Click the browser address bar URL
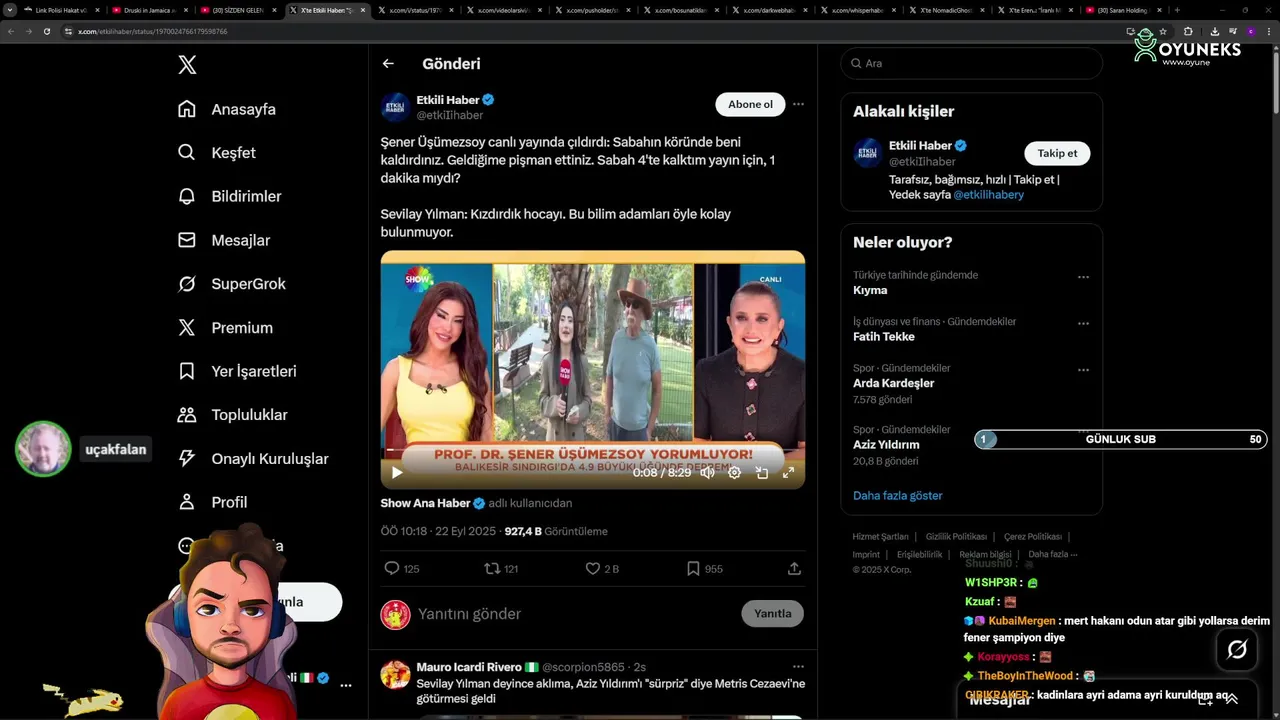 (x=152, y=31)
